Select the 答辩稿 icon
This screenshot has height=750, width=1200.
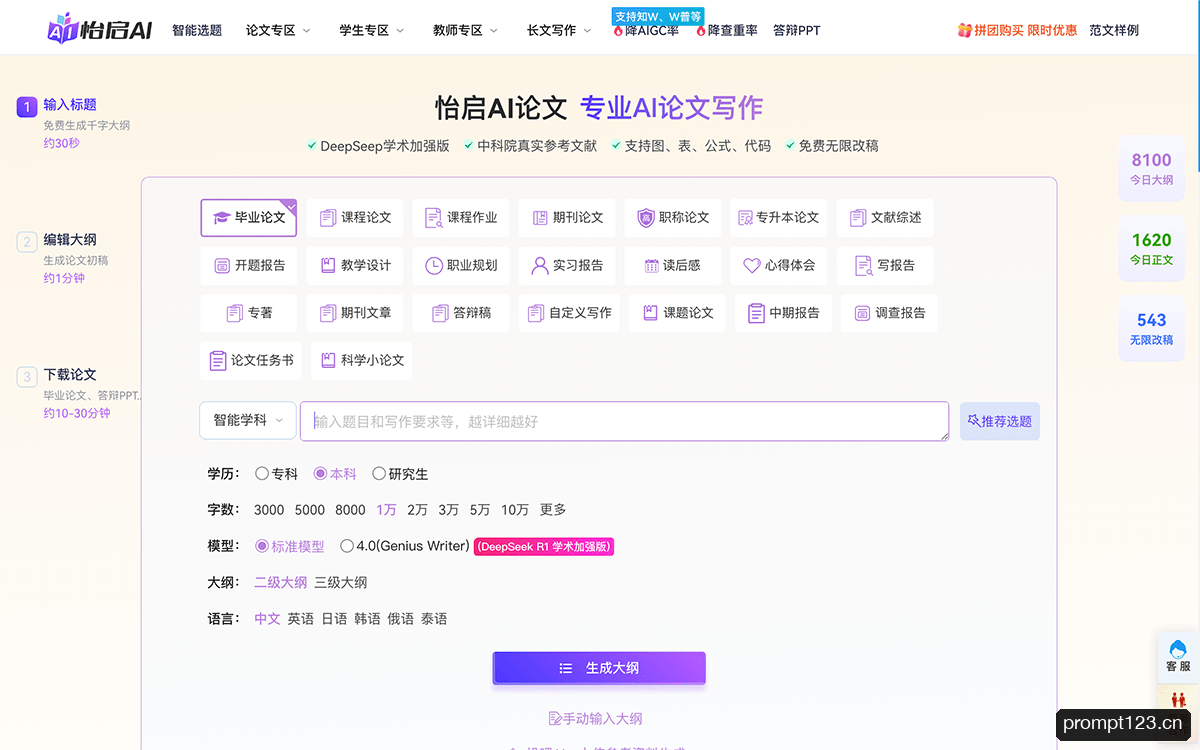pyautogui.click(x=440, y=313)
